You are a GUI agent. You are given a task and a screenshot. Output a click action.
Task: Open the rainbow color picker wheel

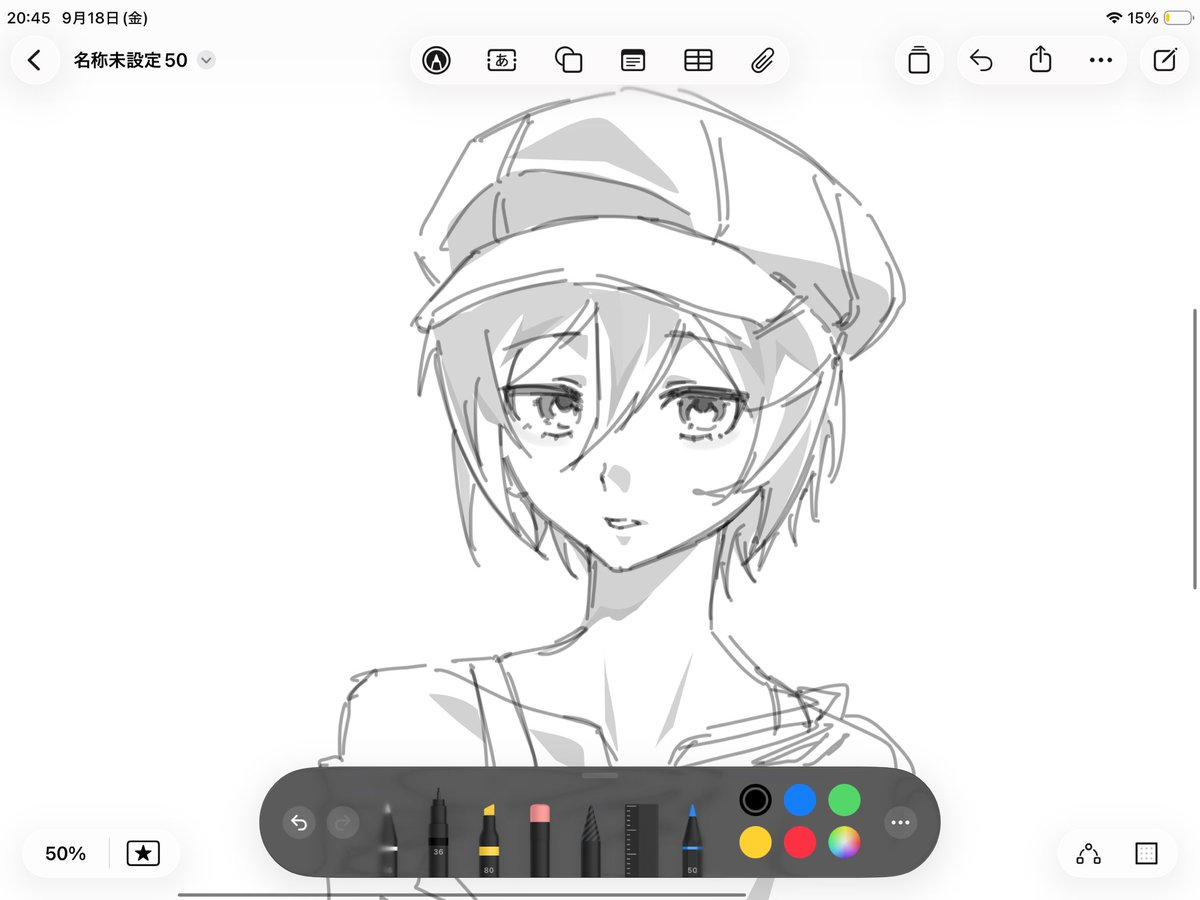(845, 843)
